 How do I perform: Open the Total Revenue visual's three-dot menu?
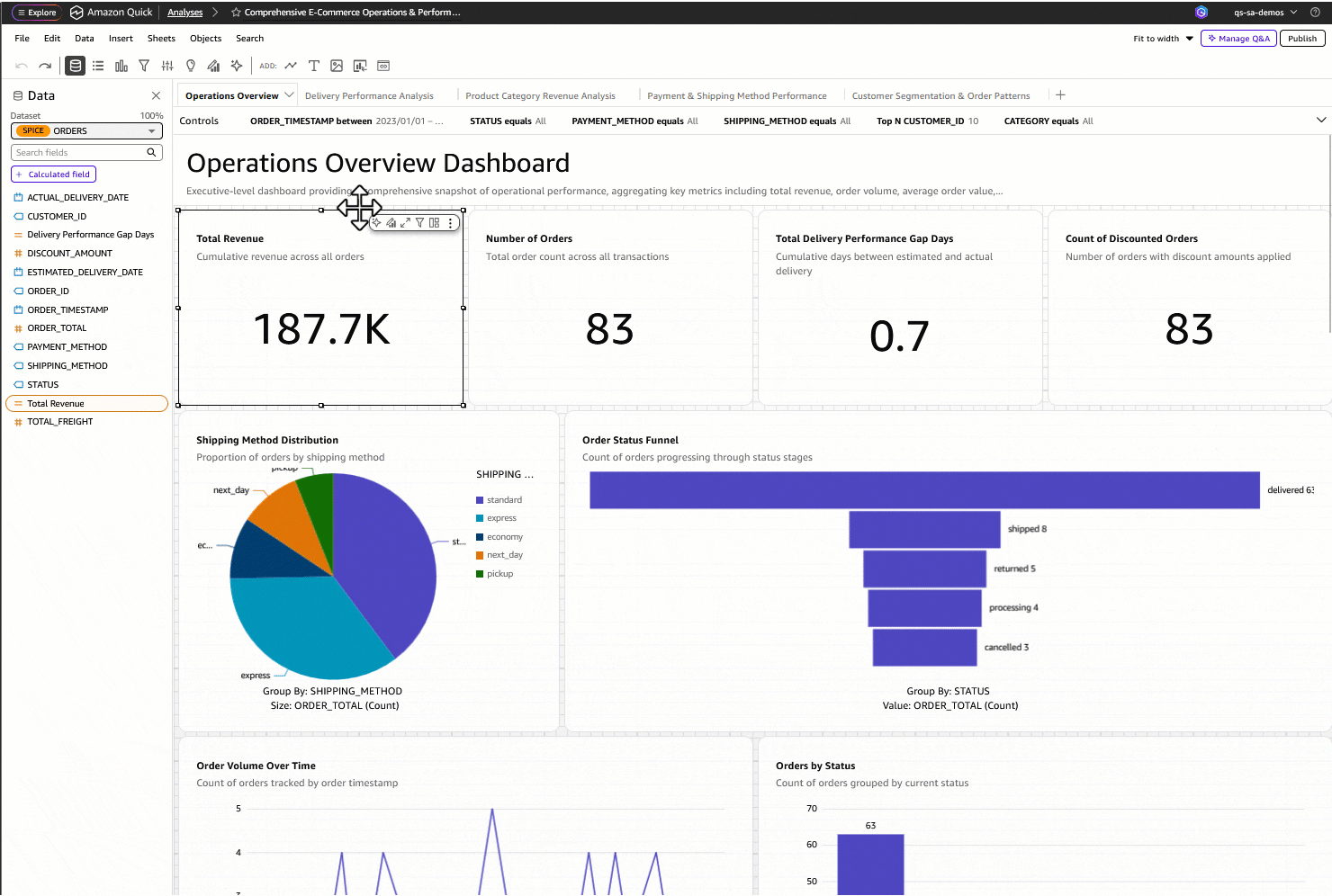450,222
